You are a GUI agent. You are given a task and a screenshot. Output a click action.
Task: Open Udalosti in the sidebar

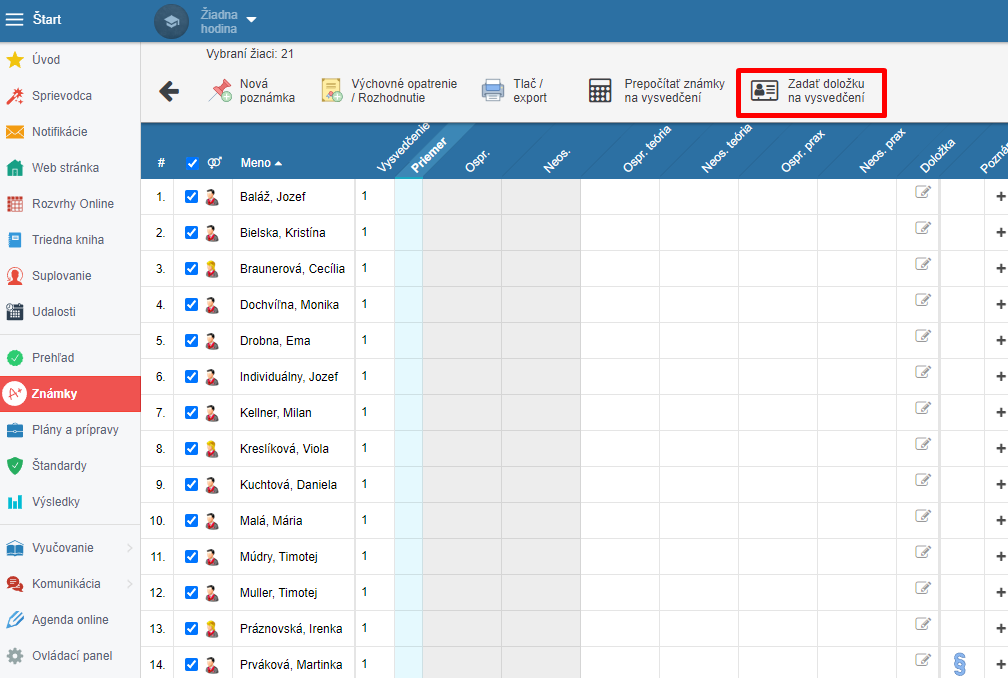click(x=70, y=312)
